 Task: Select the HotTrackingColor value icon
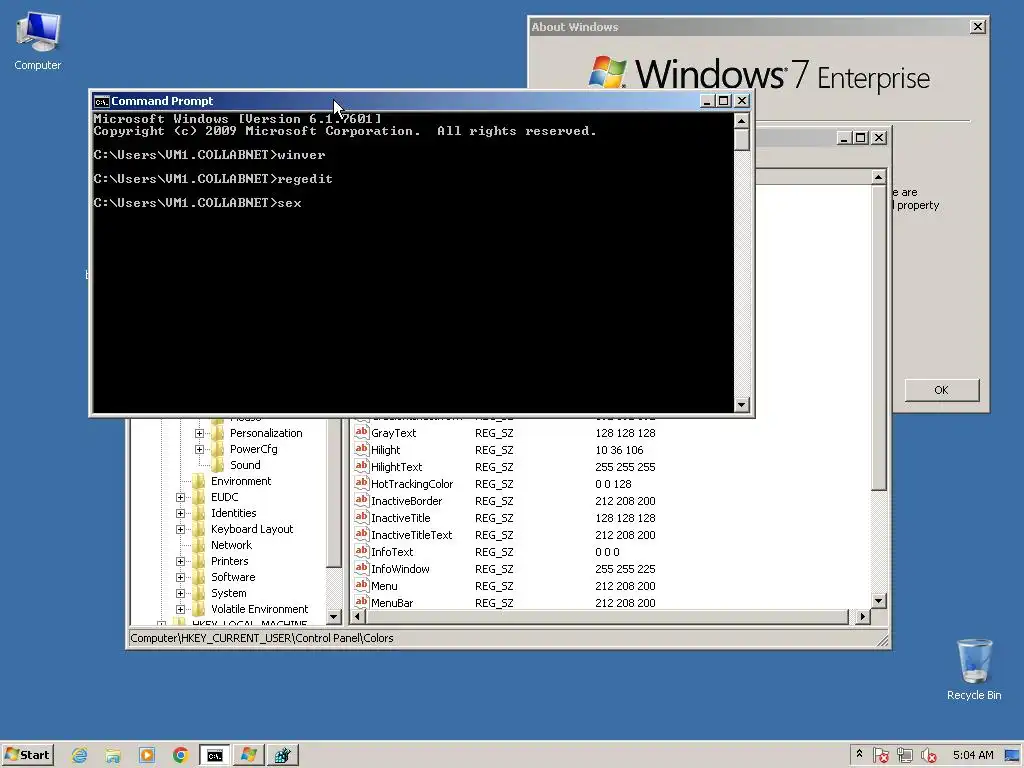click(x=361, y=483)
